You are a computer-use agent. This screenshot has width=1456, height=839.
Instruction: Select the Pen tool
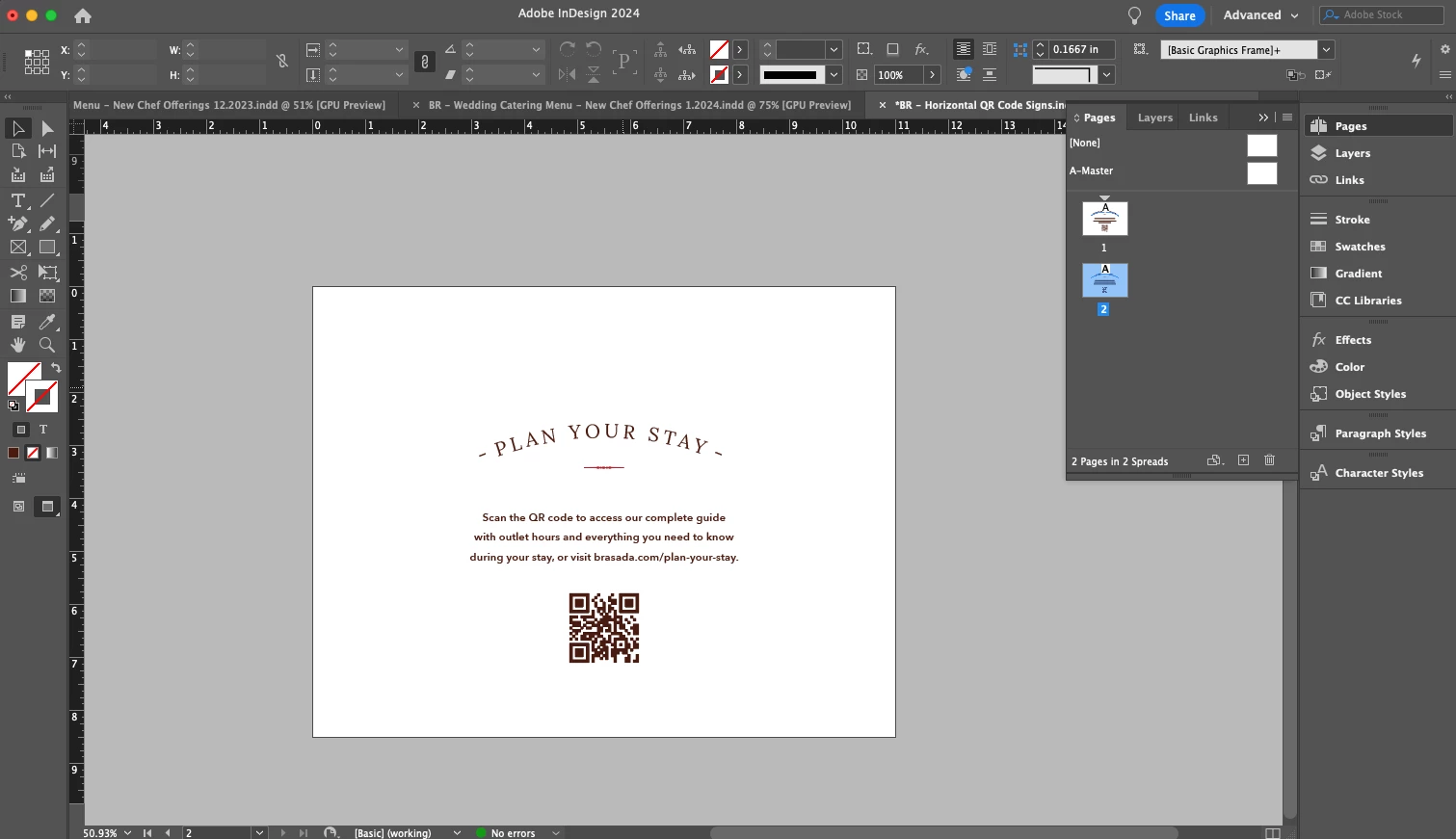pos(17,223)
